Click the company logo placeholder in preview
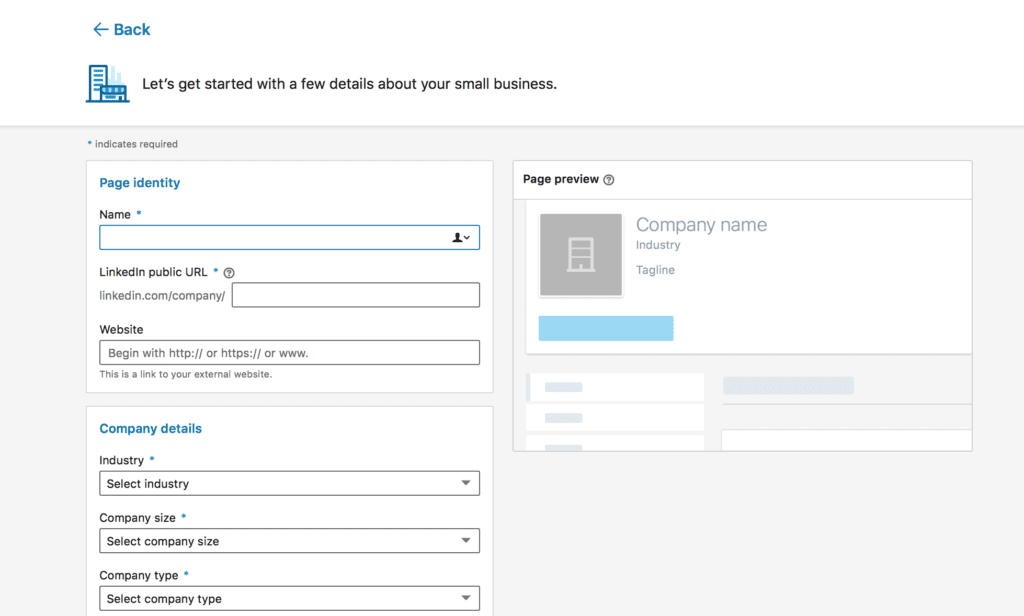1024x616 pixels. pos(581,255)
